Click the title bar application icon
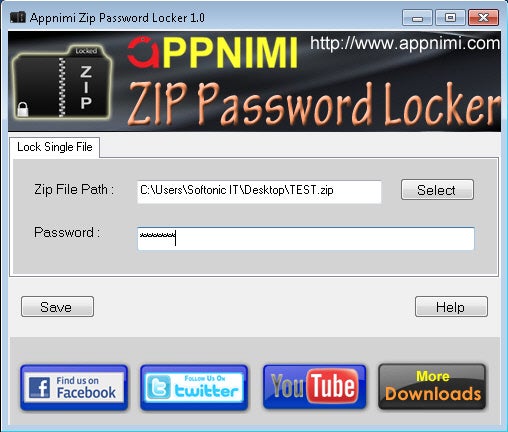The width and height of the screenshot is (508, 432). pos(18,17)
